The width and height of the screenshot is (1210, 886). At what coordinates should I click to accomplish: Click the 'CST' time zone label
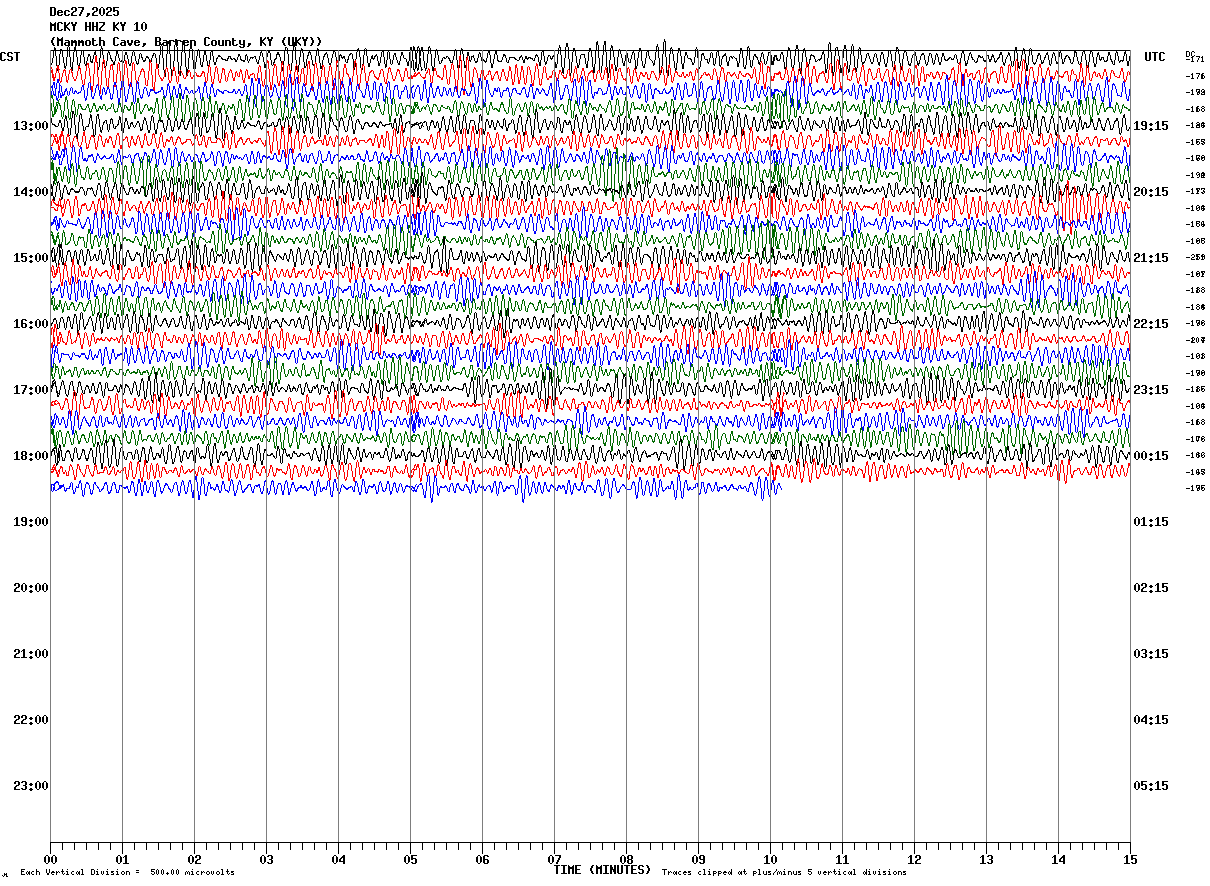[x=10, y=57]
